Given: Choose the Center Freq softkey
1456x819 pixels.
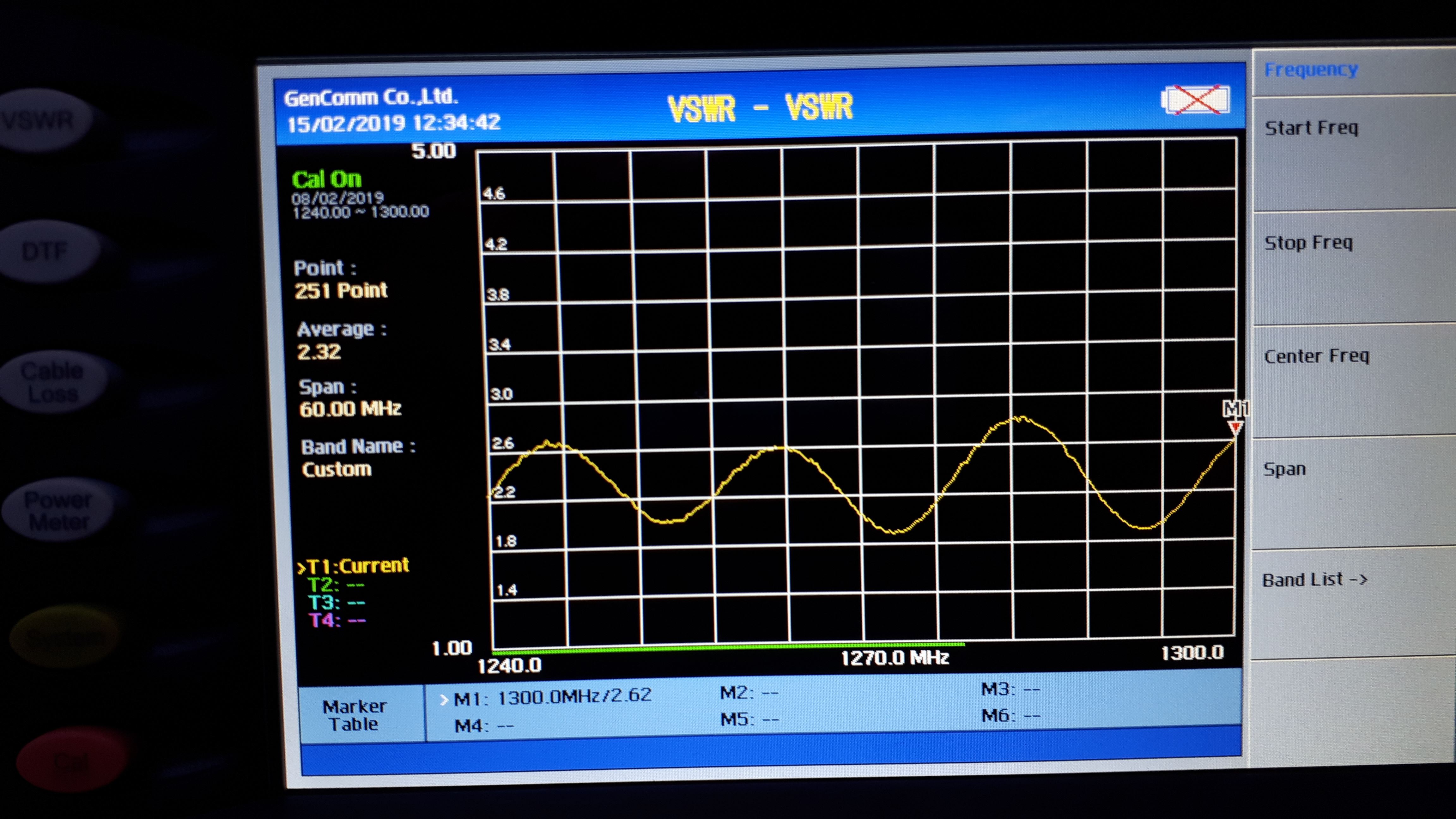Looking at the screenshot, I should (x=1354, y=381).
